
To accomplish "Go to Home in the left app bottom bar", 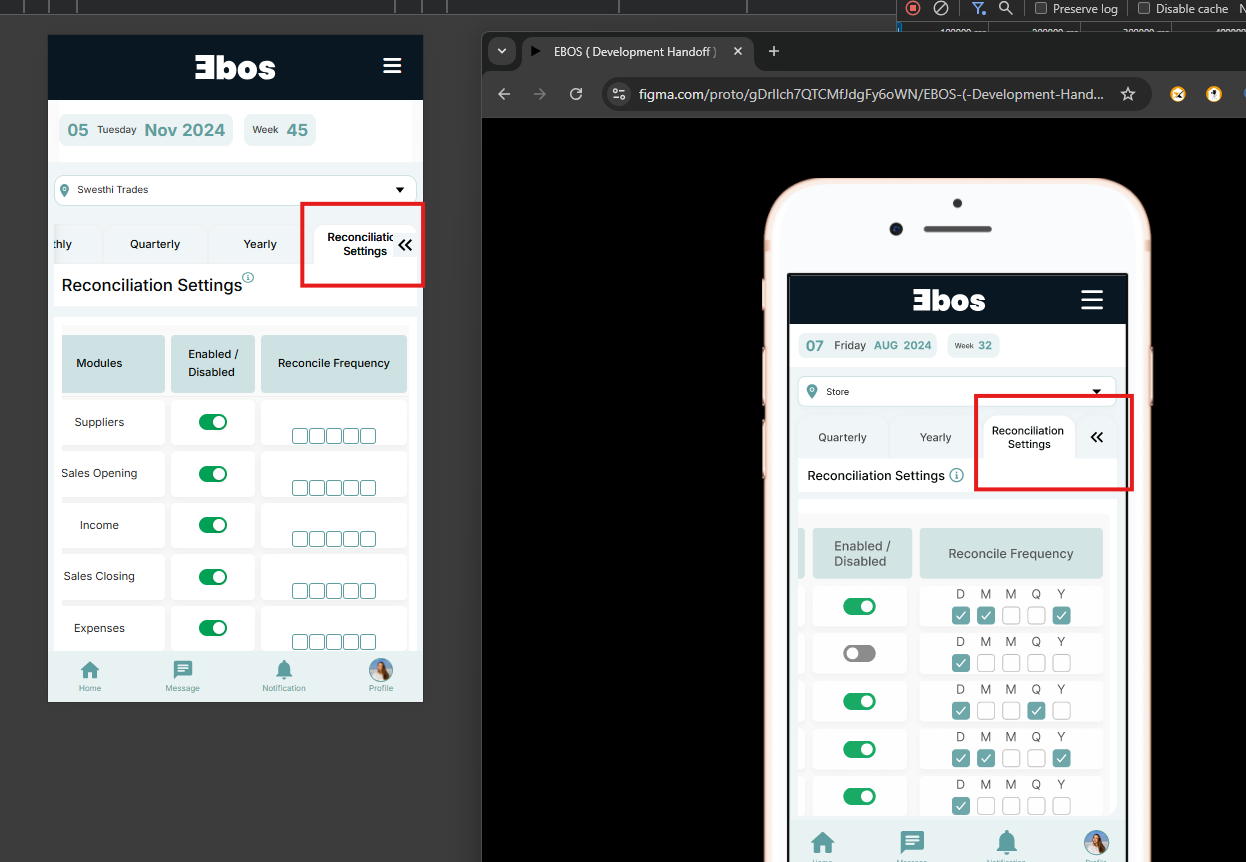I will pyautogui.click(x=90, y=677).
